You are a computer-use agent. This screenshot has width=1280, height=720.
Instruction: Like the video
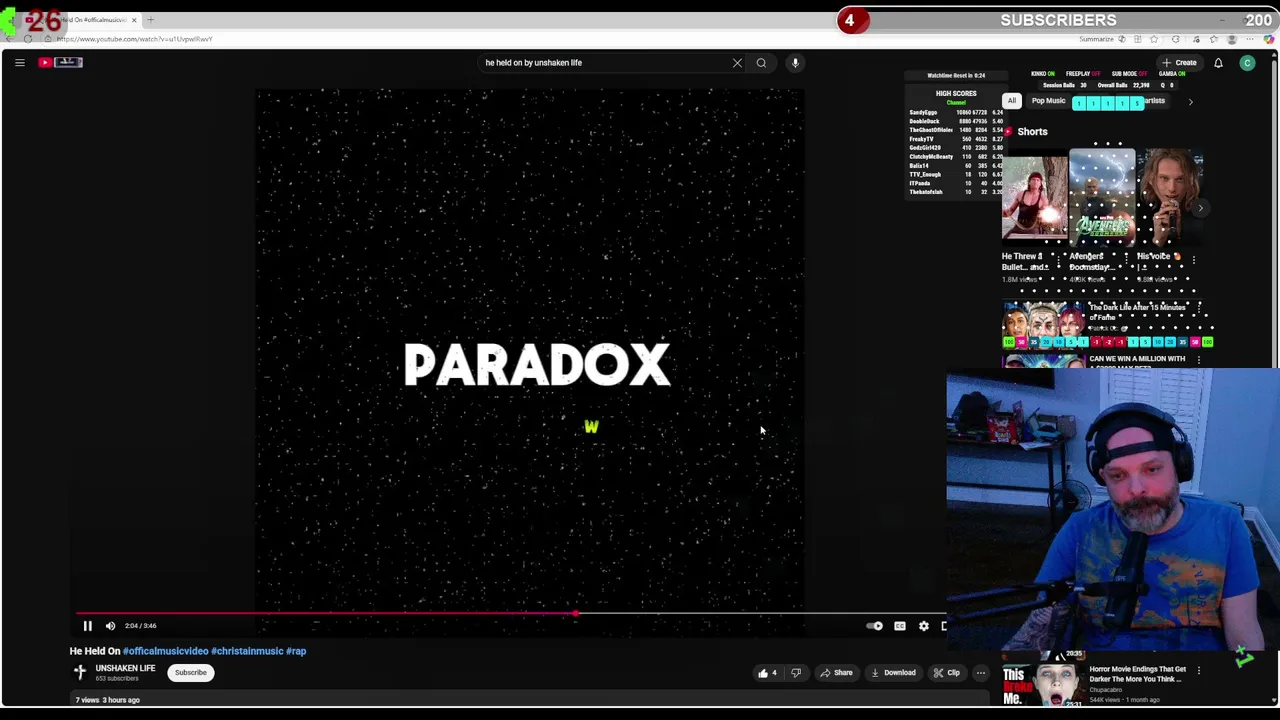(767, 673)
